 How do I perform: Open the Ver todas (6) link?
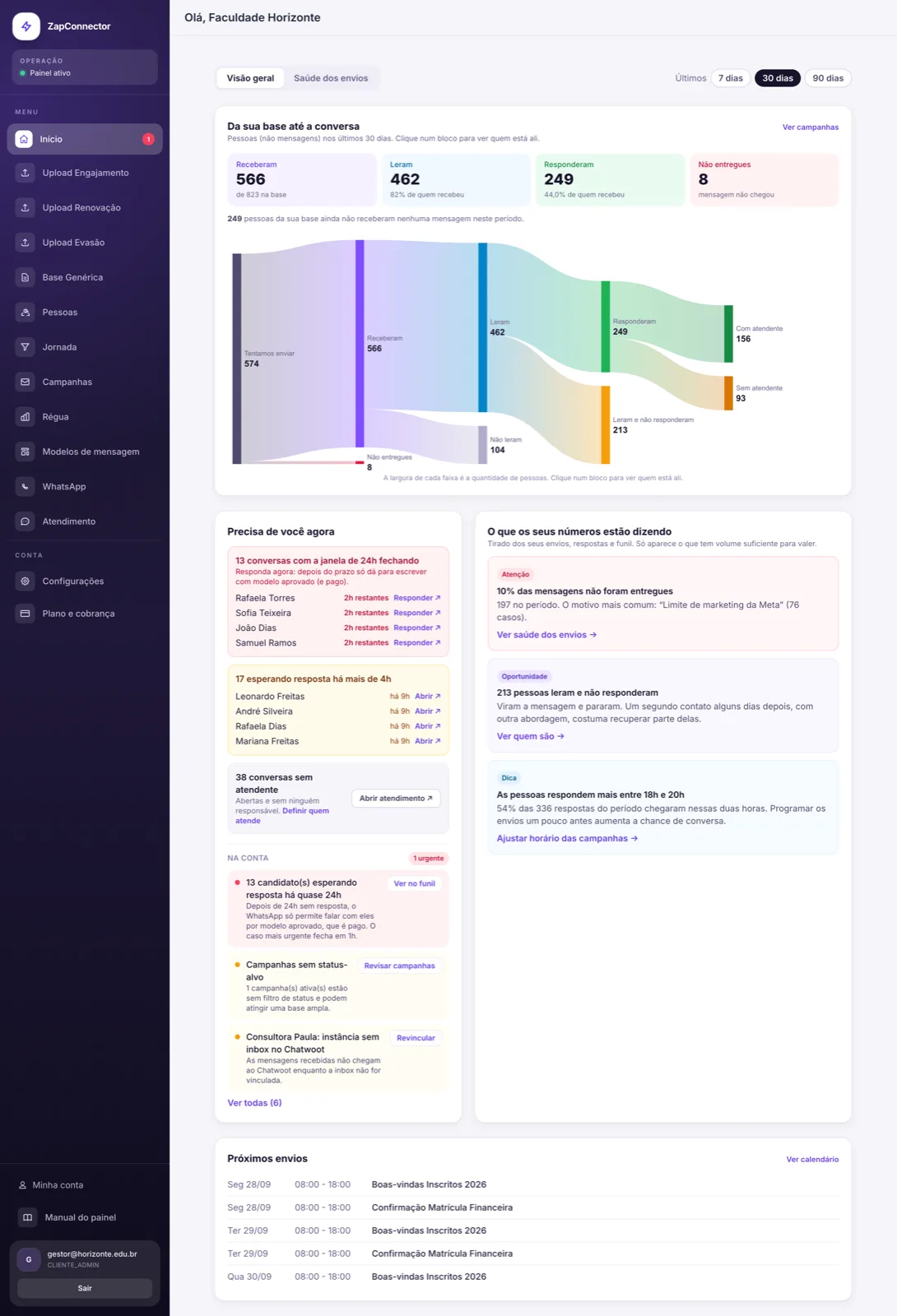click(254, 1103)
